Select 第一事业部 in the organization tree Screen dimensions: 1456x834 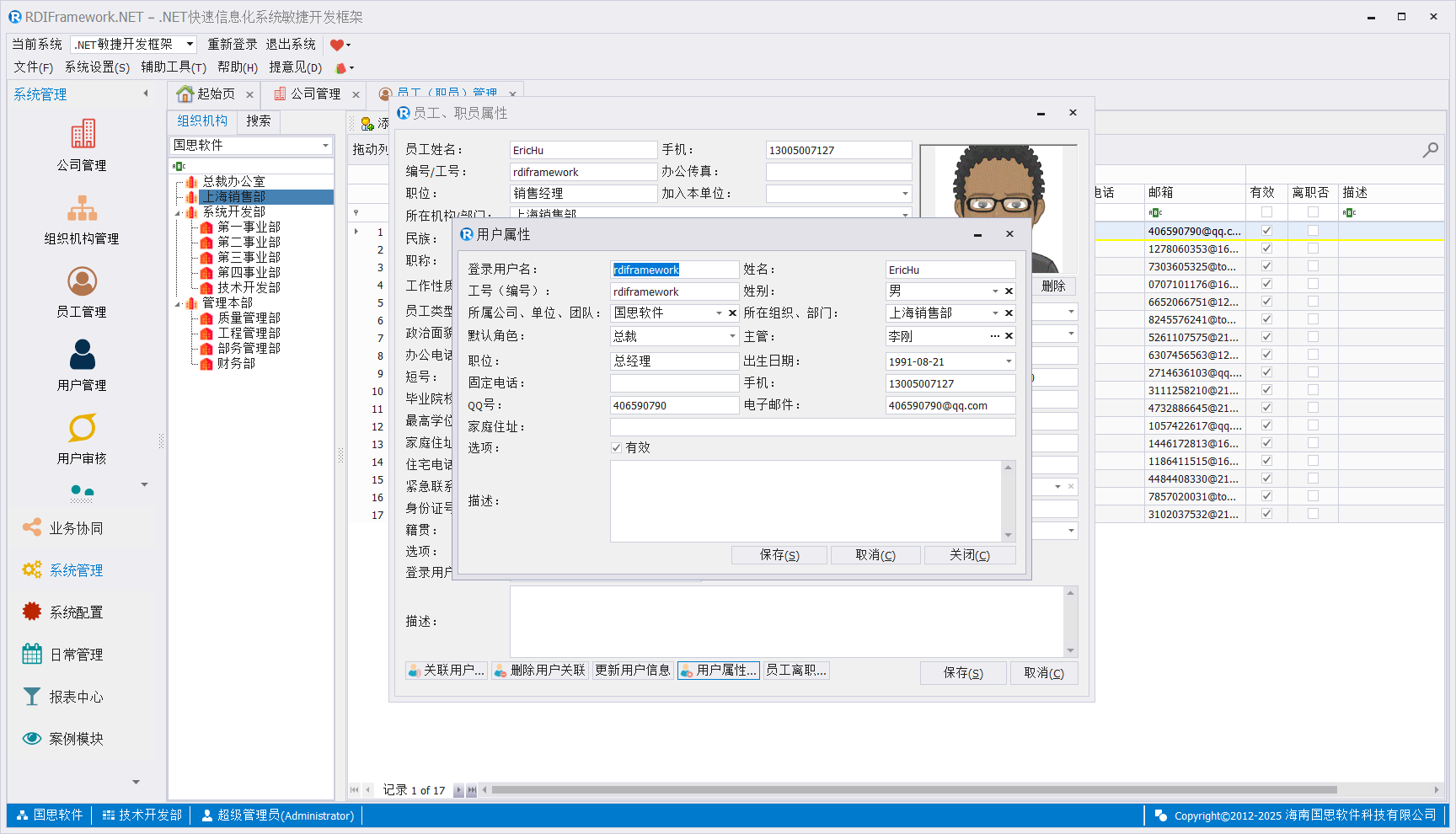249,227
